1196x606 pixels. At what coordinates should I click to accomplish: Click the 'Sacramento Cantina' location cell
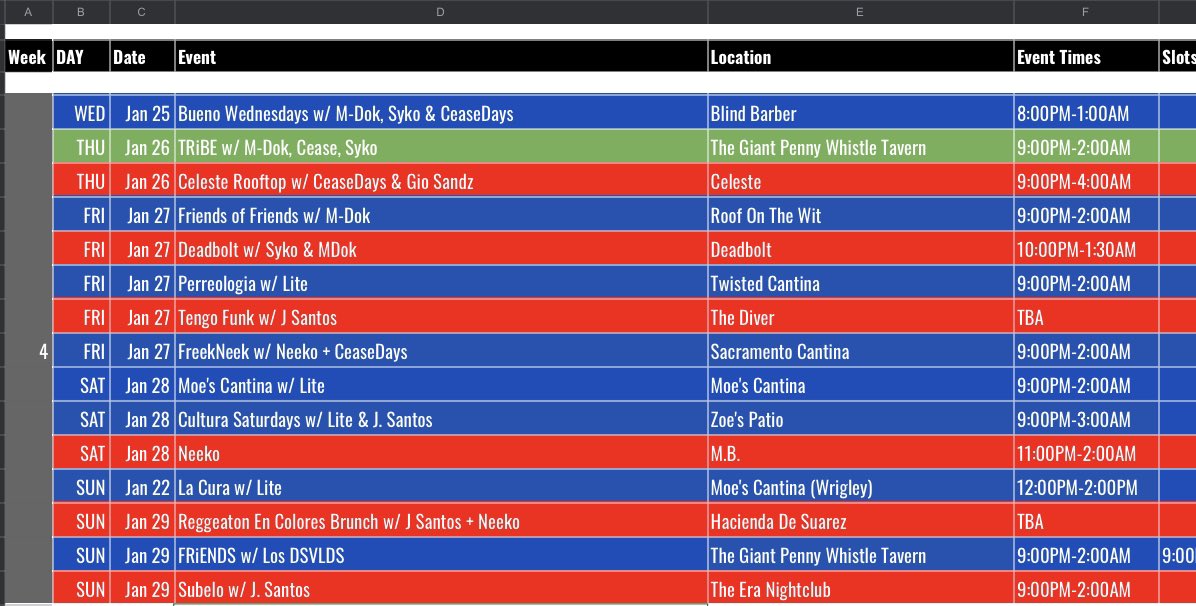pos(860,351)
